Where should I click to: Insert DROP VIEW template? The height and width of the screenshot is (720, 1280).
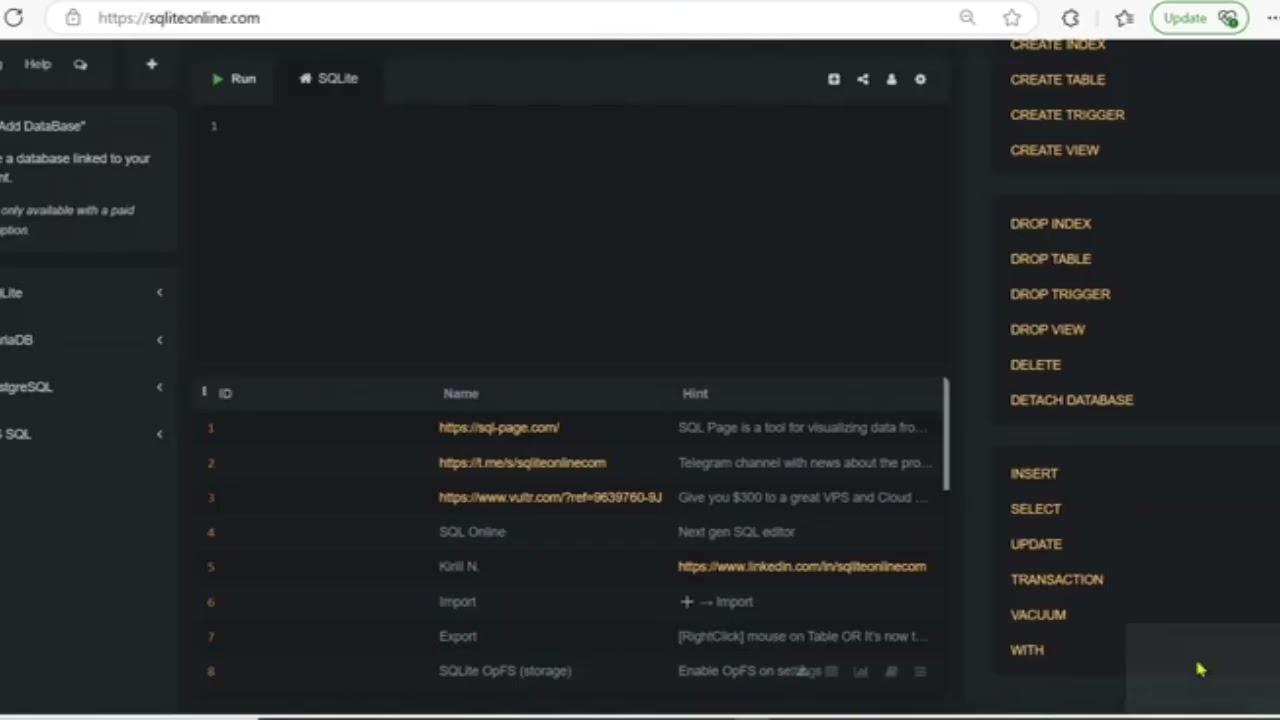[x=1047, y=329]
